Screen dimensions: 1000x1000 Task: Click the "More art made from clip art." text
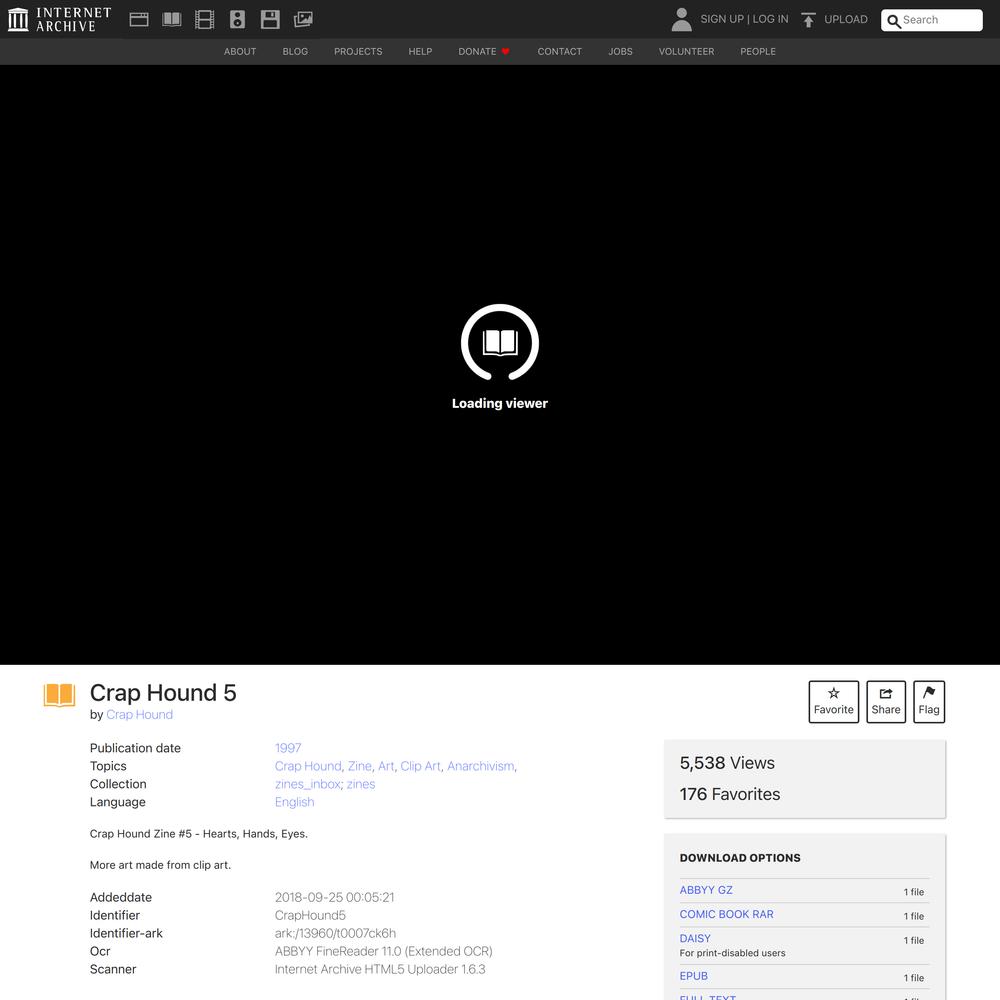(160, 865)
